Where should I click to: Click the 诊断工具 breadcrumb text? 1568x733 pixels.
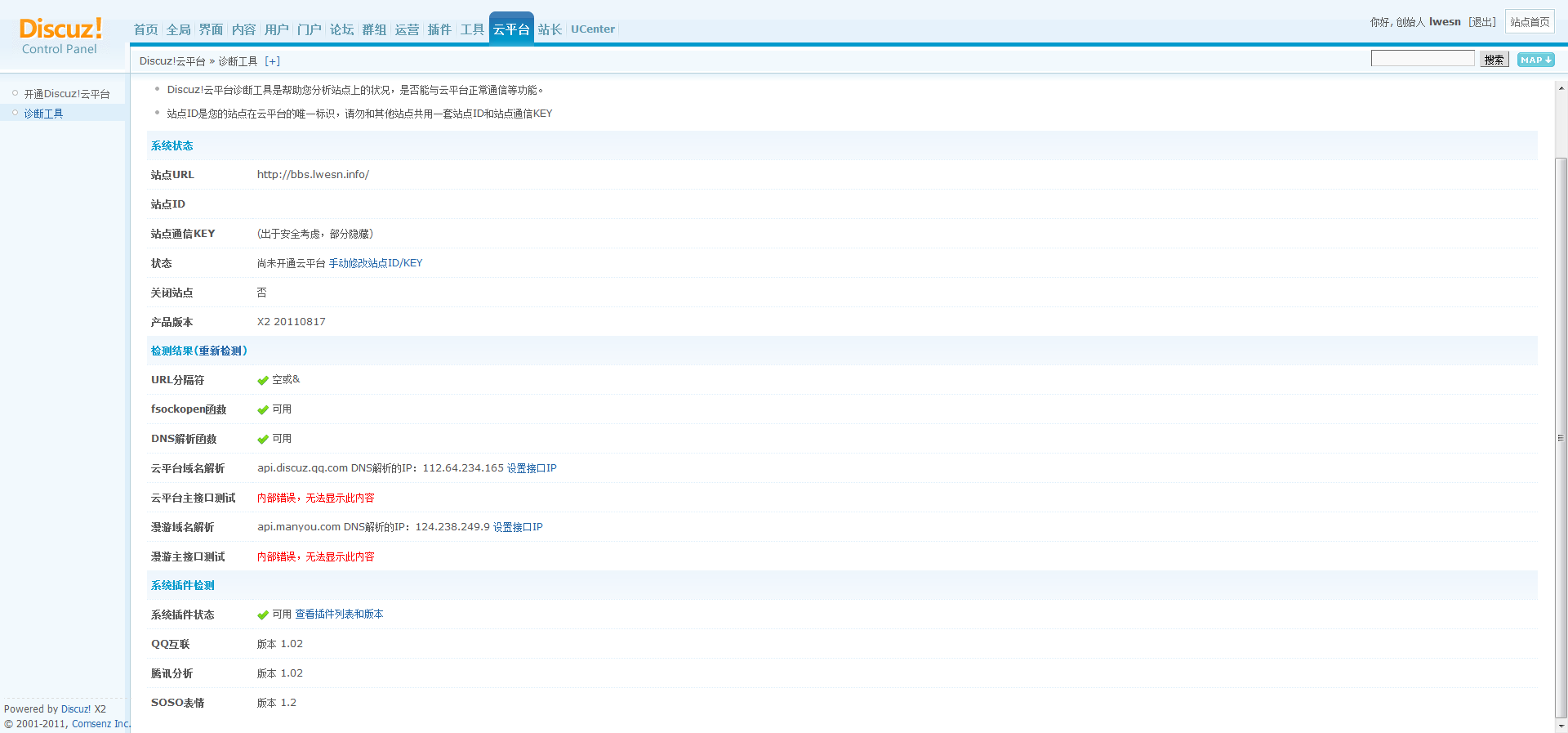tap(238, 61)
